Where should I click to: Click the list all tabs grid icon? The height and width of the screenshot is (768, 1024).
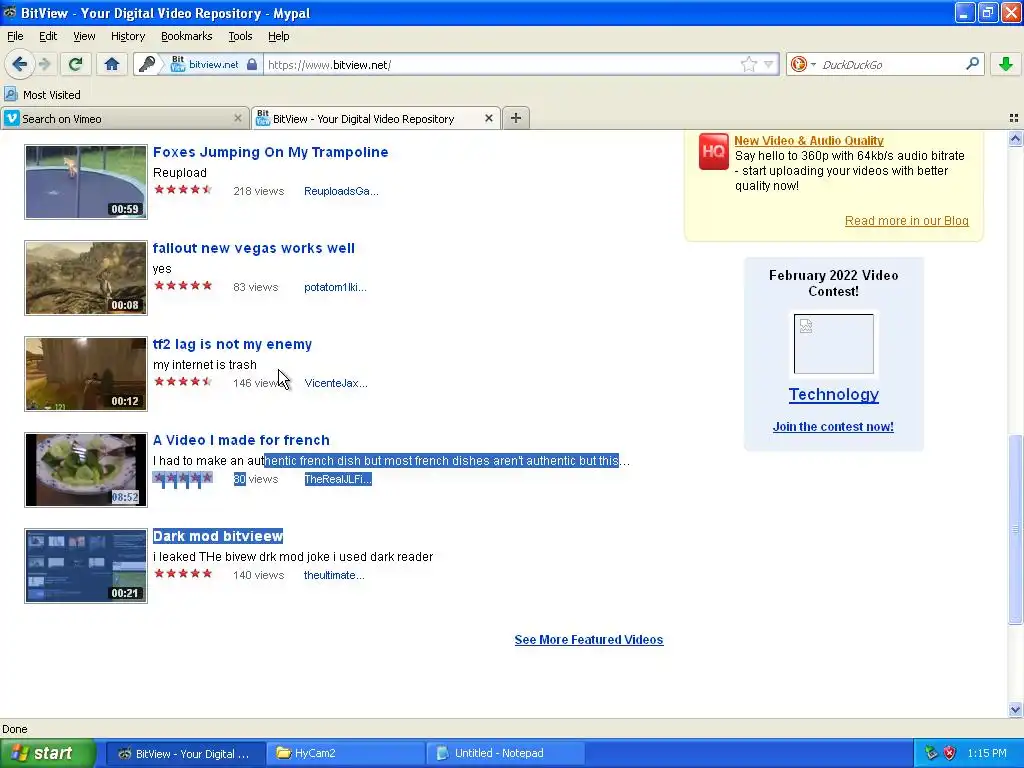coord(1014,118)
